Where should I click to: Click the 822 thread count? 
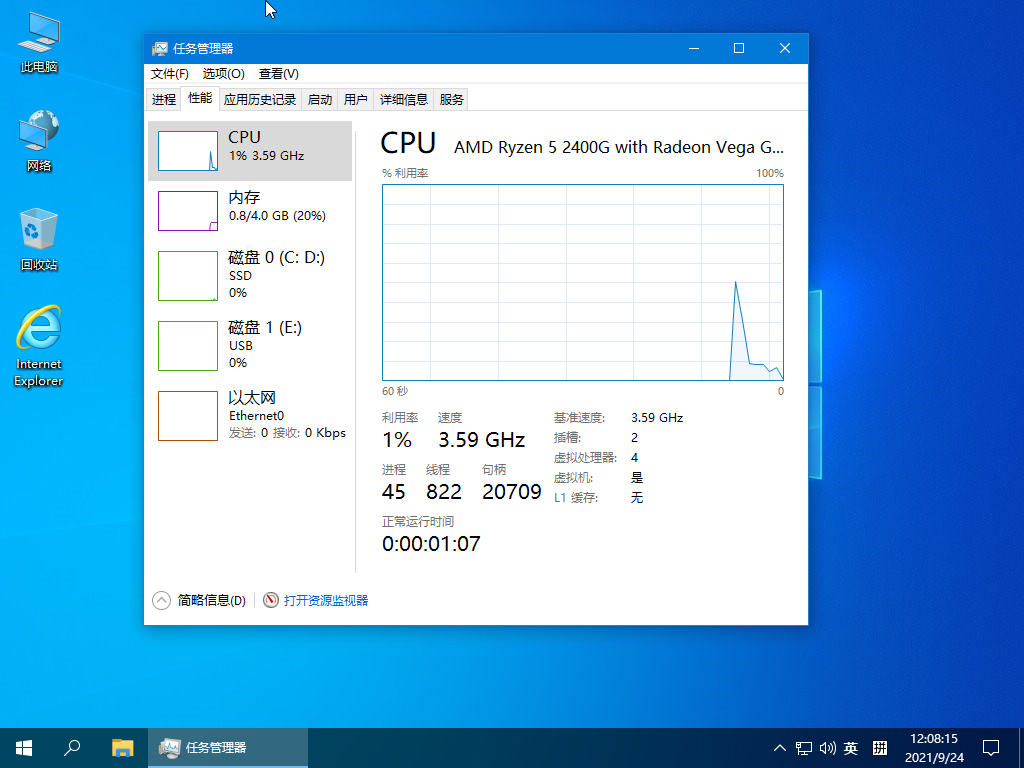444,492
